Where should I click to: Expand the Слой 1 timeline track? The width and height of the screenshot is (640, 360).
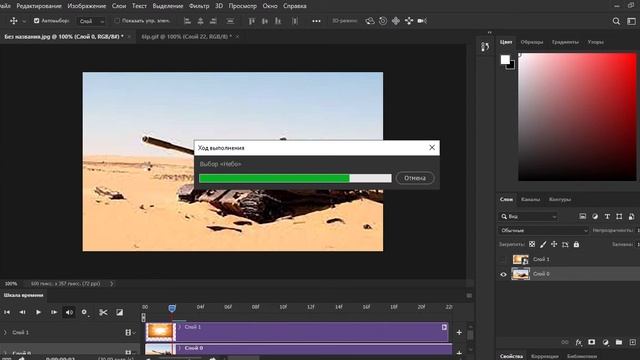pos(5,332)
